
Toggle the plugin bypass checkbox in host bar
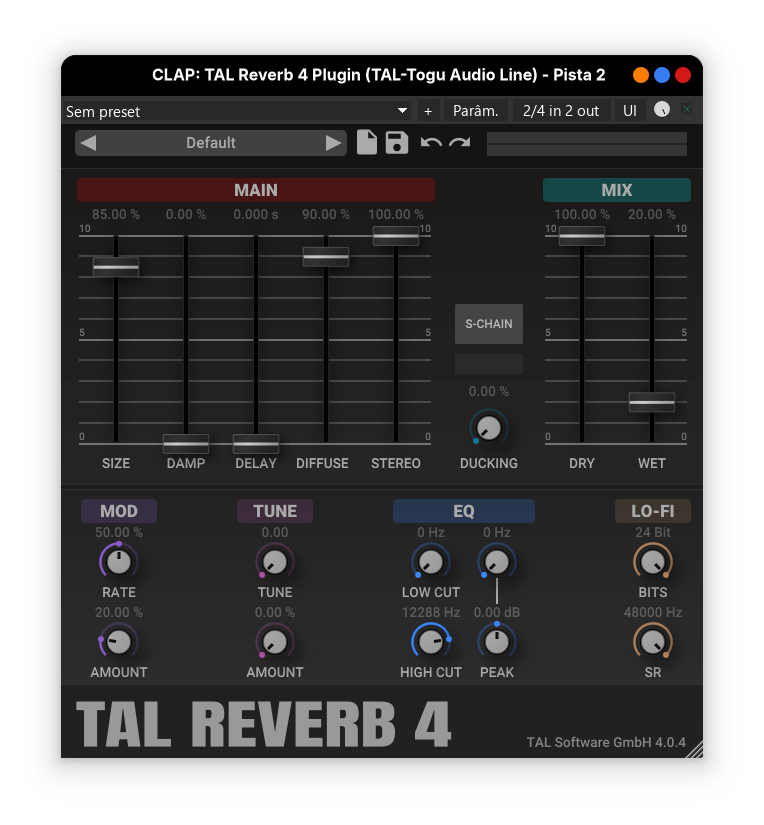687,109
